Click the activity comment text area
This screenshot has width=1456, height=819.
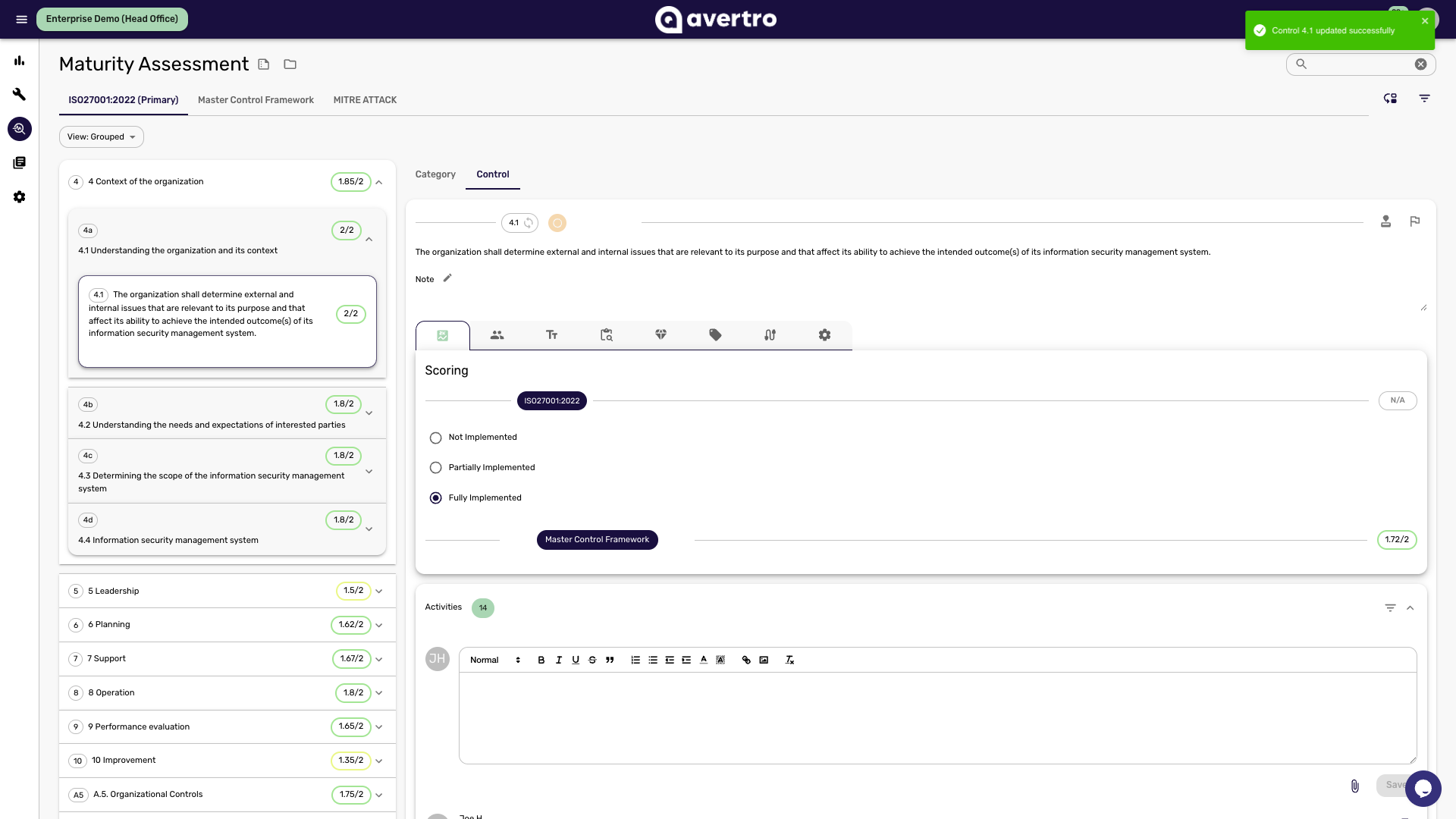(x=937, y=717)
